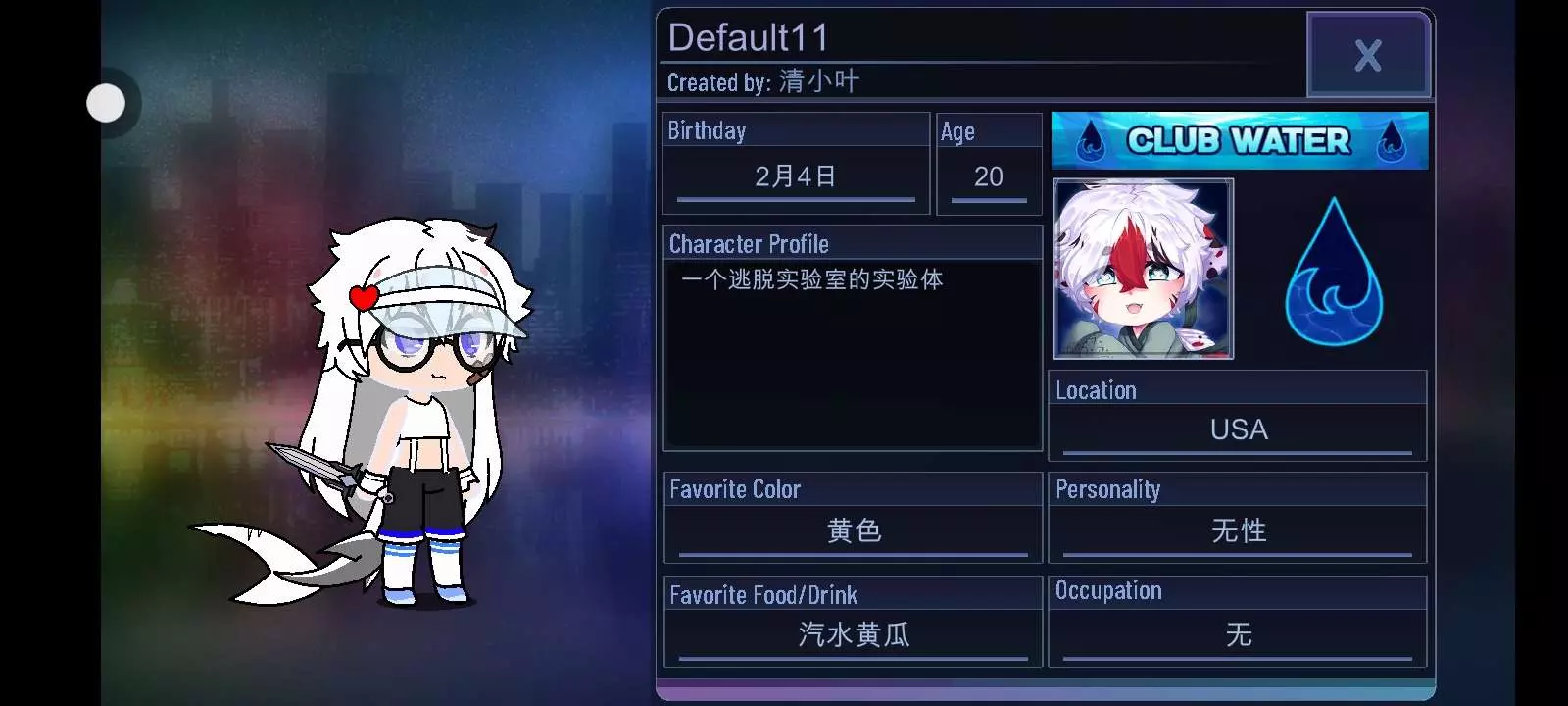Edit the Personality field 无性

tap(1238, 532)
